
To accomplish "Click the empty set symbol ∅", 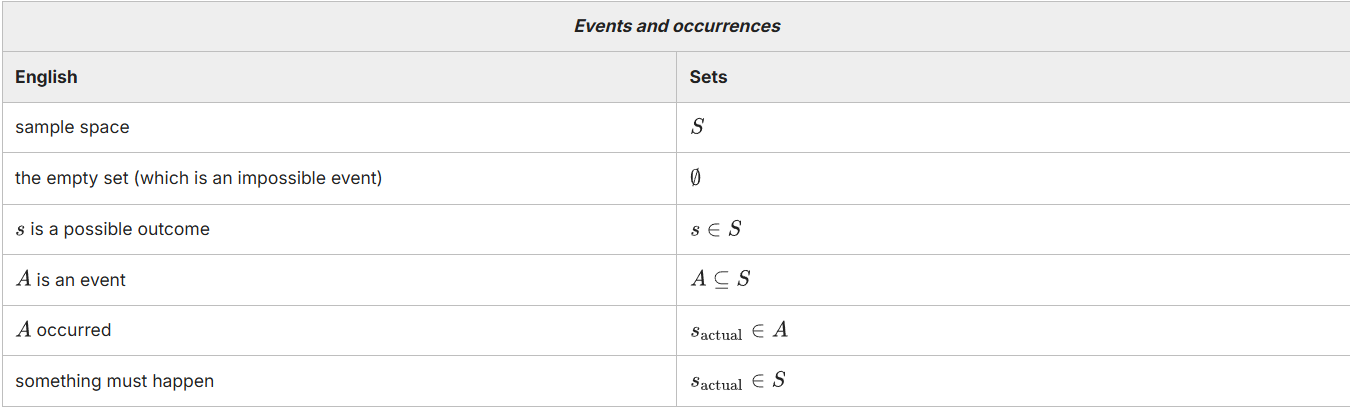I will [696, 178].
